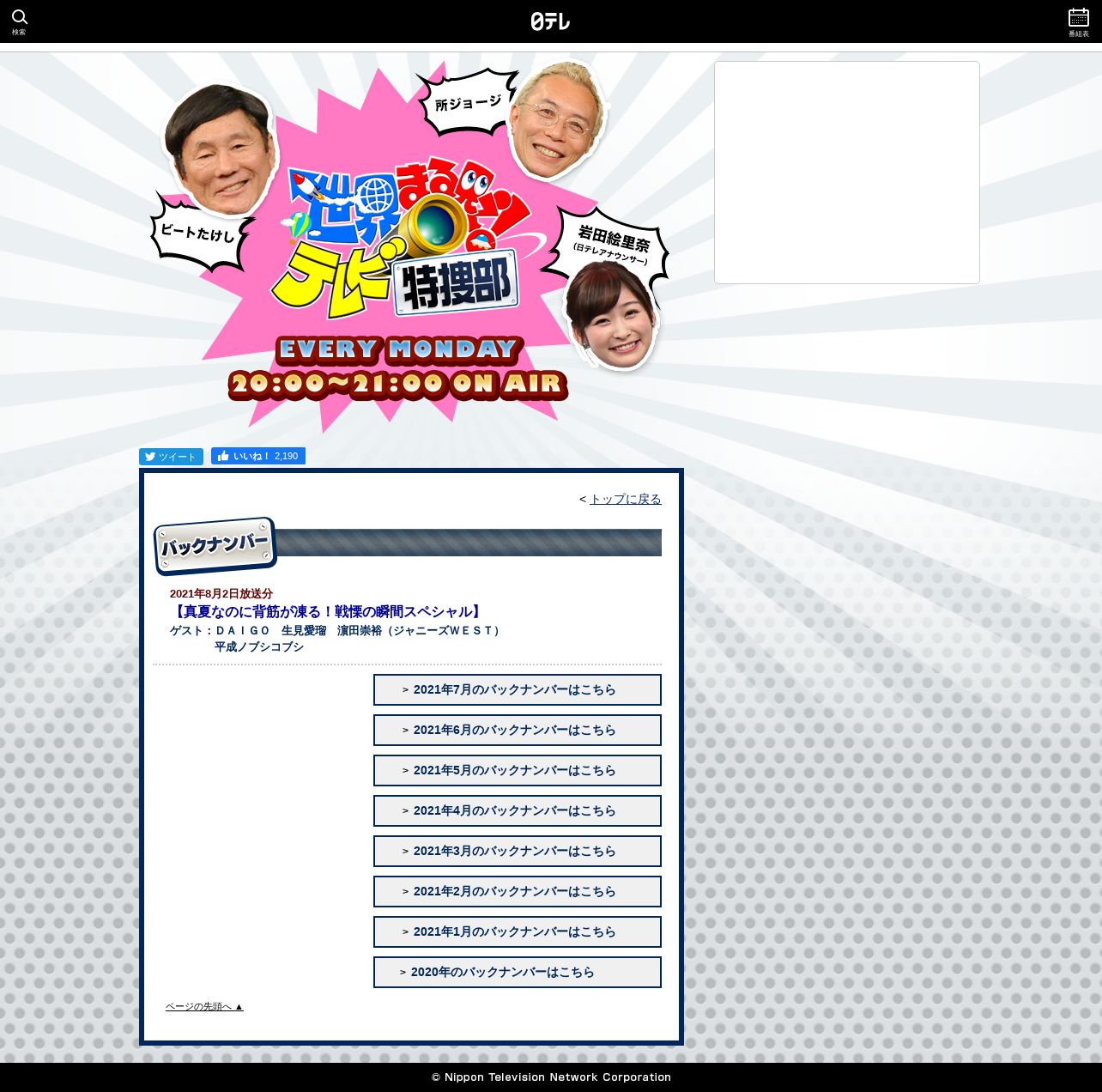The width and height of the screenshot is (1102, 1092).
Task: Go back via トップに戻る link
Action: (626, 499)
